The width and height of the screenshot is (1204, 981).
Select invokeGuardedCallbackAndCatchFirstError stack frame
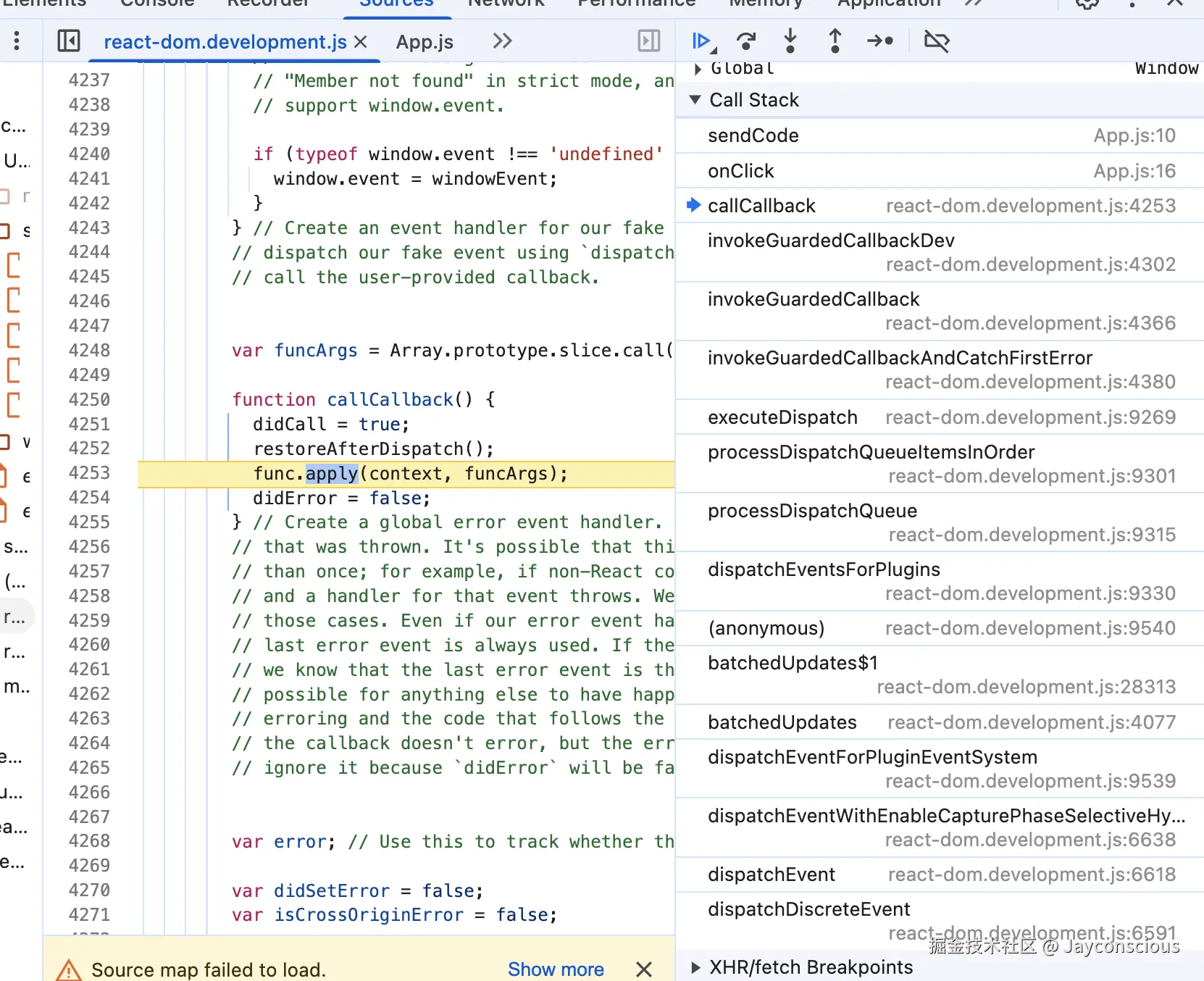(940, 370)
